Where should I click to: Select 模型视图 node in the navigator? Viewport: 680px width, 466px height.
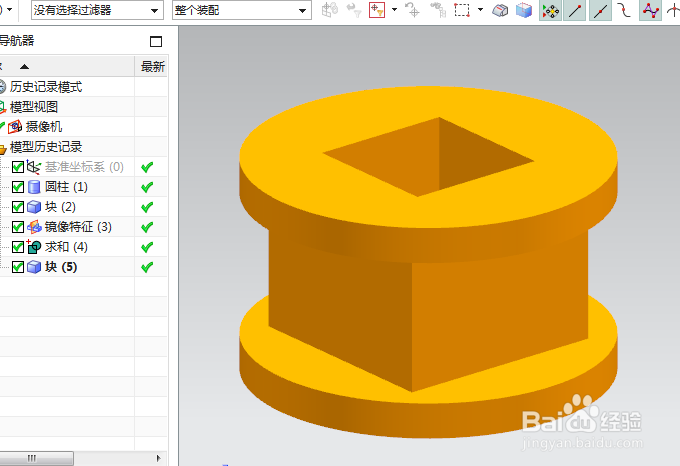(34, 107)
